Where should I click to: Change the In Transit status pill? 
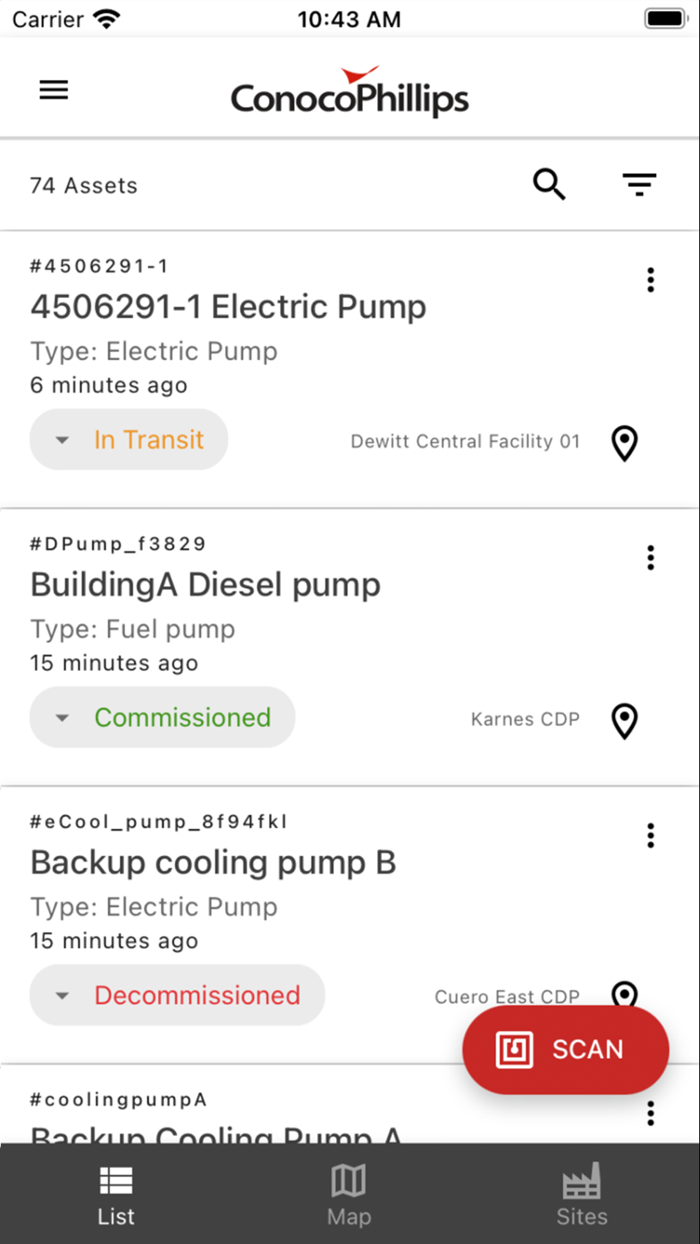point(128,439)
